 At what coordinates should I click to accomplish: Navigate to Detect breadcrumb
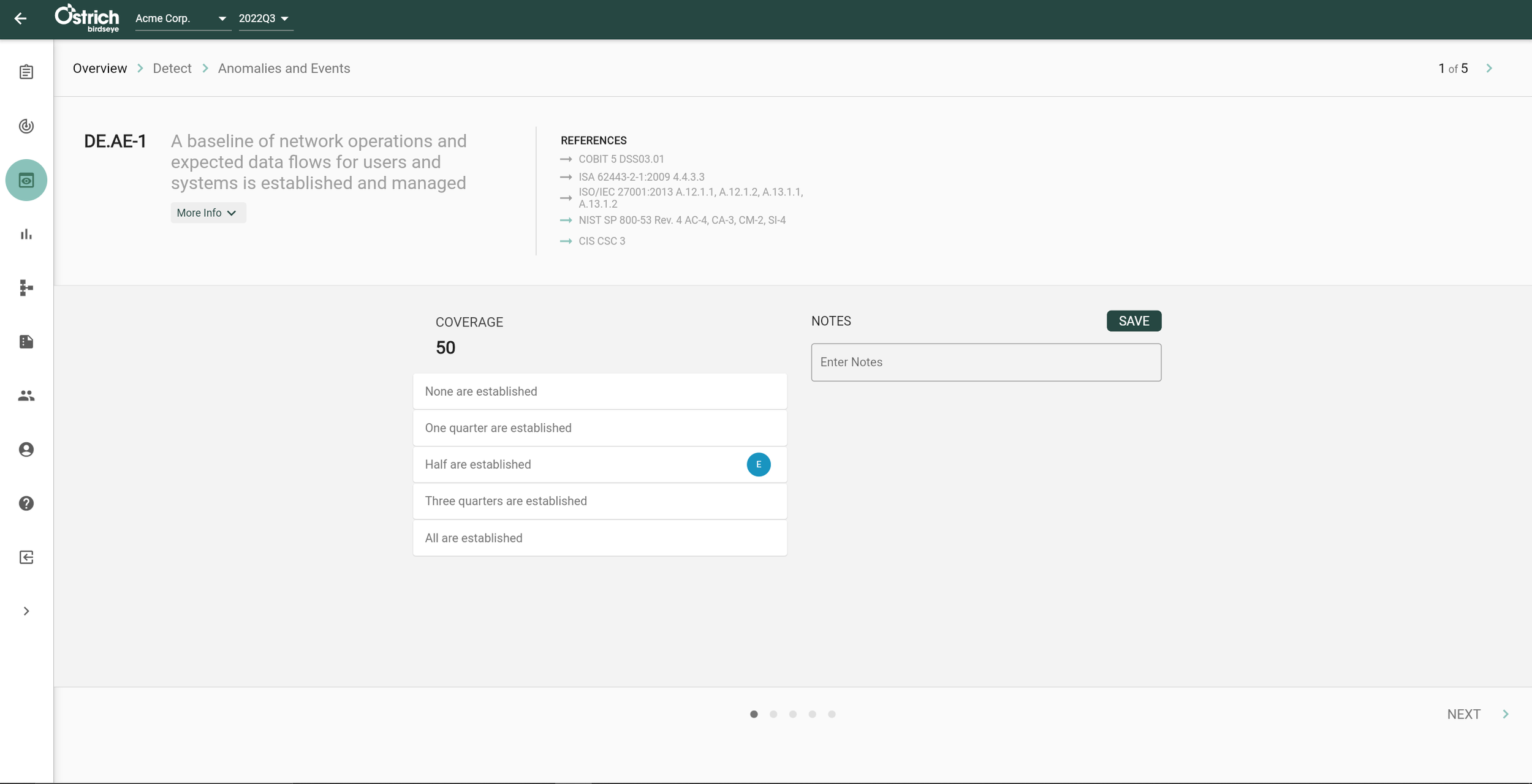172,69
